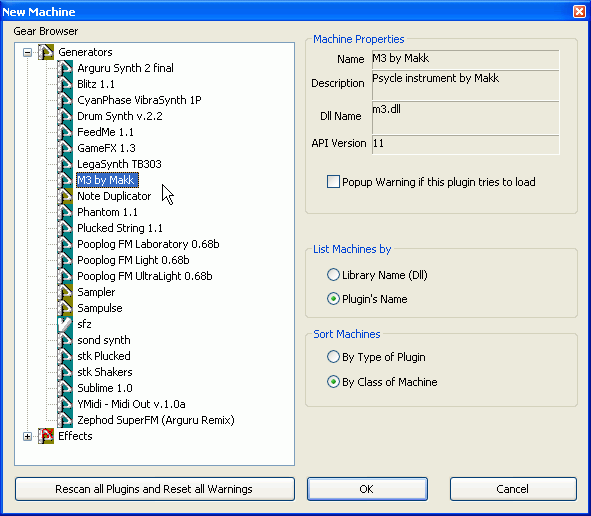Viewport: 591px width, 516px height.
Task: Click the V-shaped icon beside sfz
Action: (x=65, y=324)
